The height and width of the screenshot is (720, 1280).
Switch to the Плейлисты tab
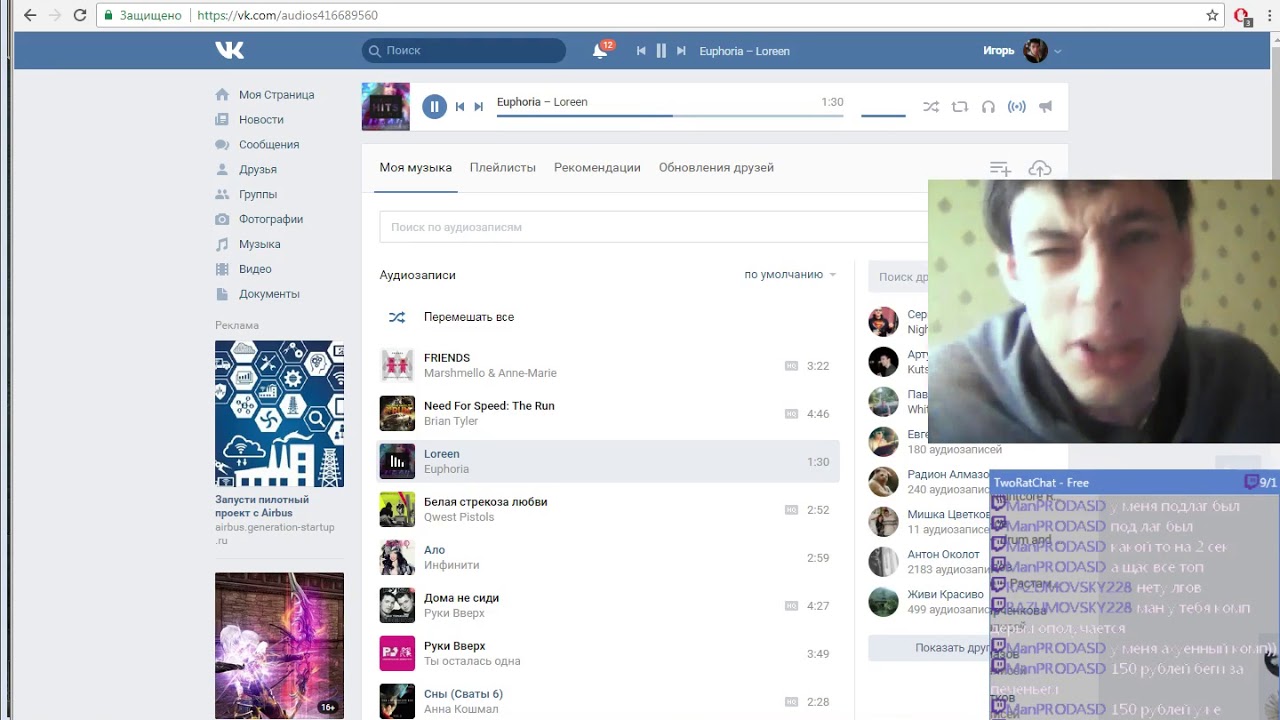[x=503, y=168]
